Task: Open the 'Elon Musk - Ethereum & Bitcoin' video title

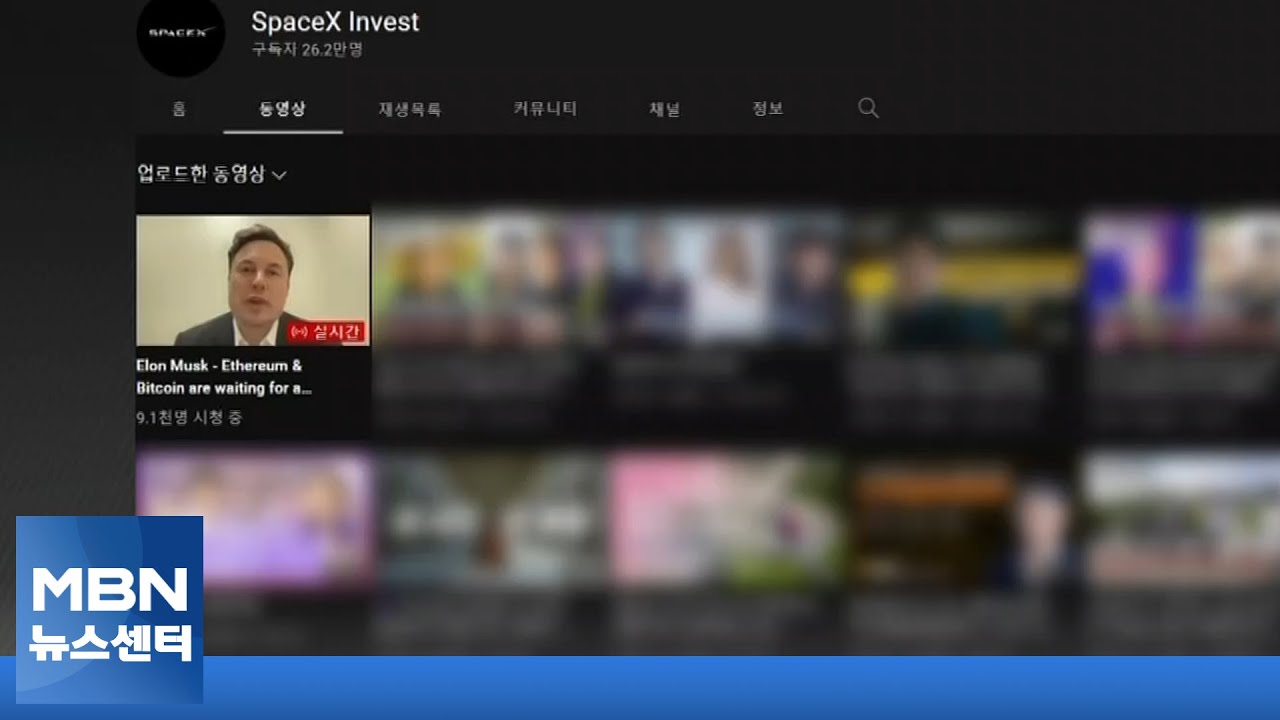Action: [x=224, y=377]
